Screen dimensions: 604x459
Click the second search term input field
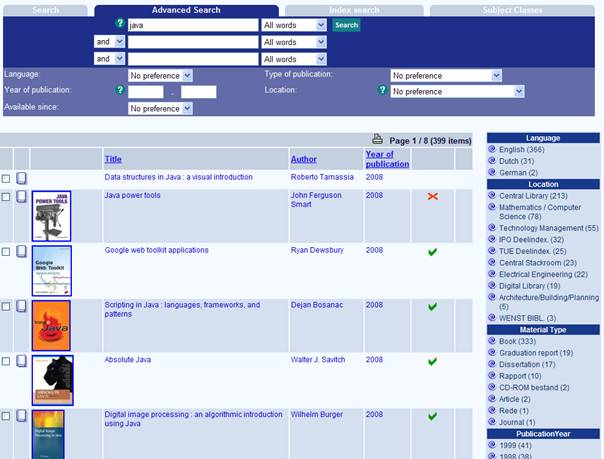193,42
